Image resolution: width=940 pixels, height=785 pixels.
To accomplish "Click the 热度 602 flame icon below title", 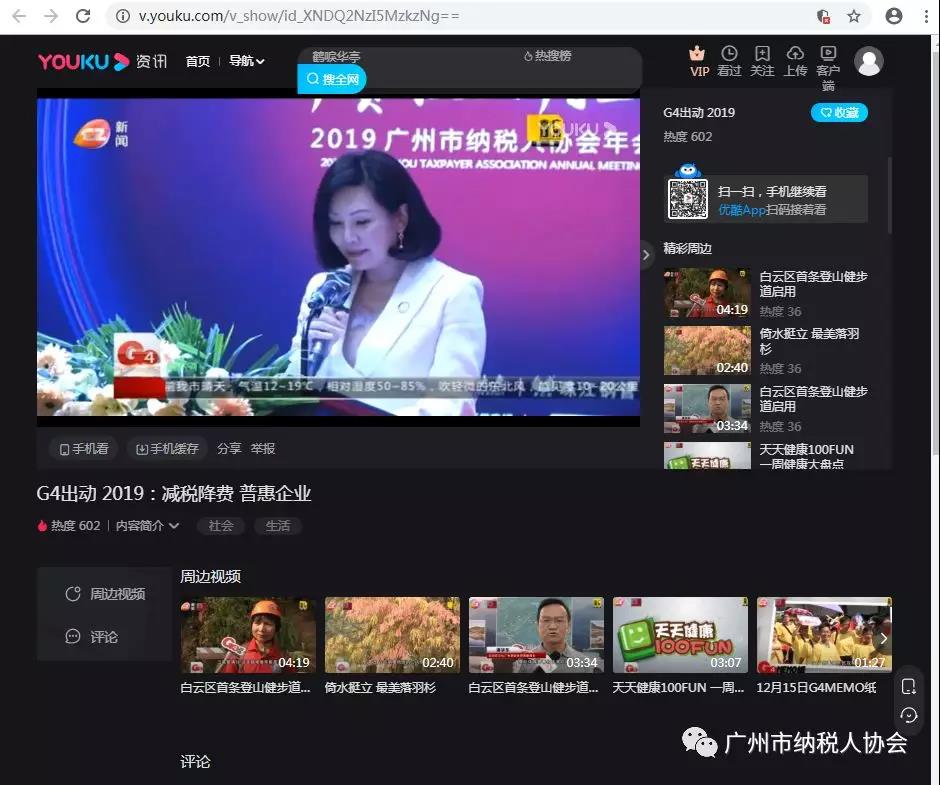I will click(x=42, y=526).
